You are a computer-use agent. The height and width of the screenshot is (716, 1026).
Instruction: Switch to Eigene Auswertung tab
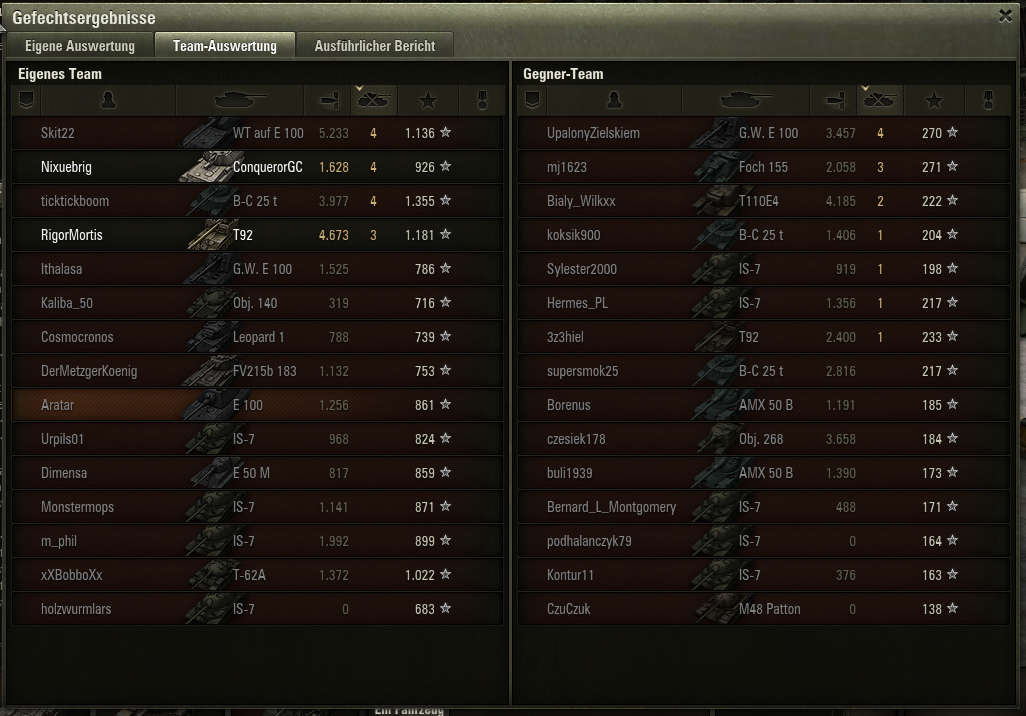pos(80,46)
